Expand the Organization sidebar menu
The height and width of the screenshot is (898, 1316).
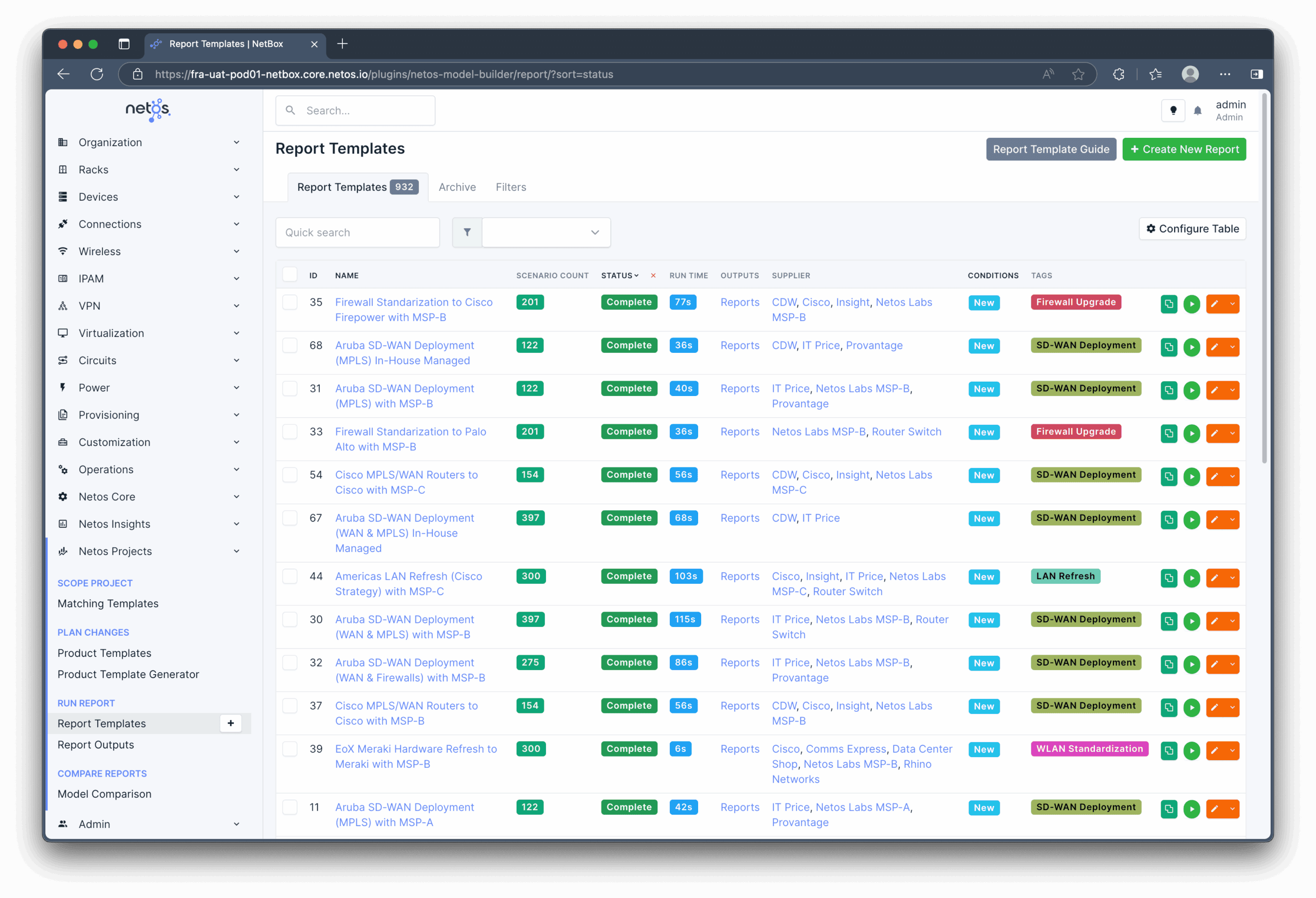pyautogui.click(x=149, y=142)
